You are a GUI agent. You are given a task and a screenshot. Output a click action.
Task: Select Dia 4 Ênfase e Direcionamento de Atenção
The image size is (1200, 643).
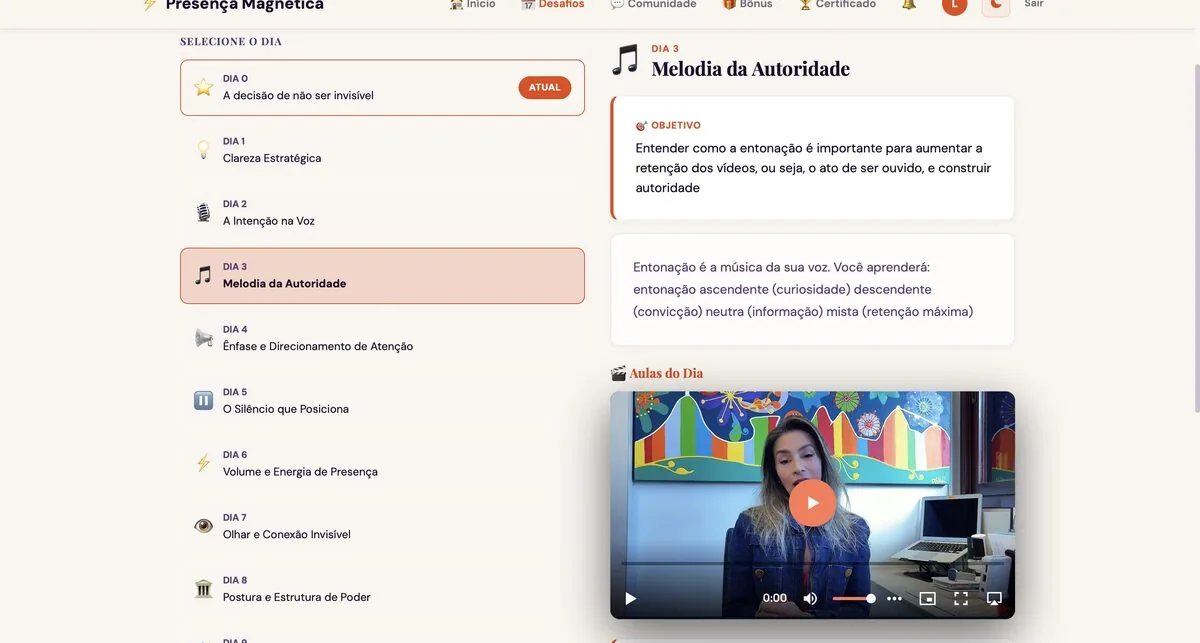coord(382,338)
